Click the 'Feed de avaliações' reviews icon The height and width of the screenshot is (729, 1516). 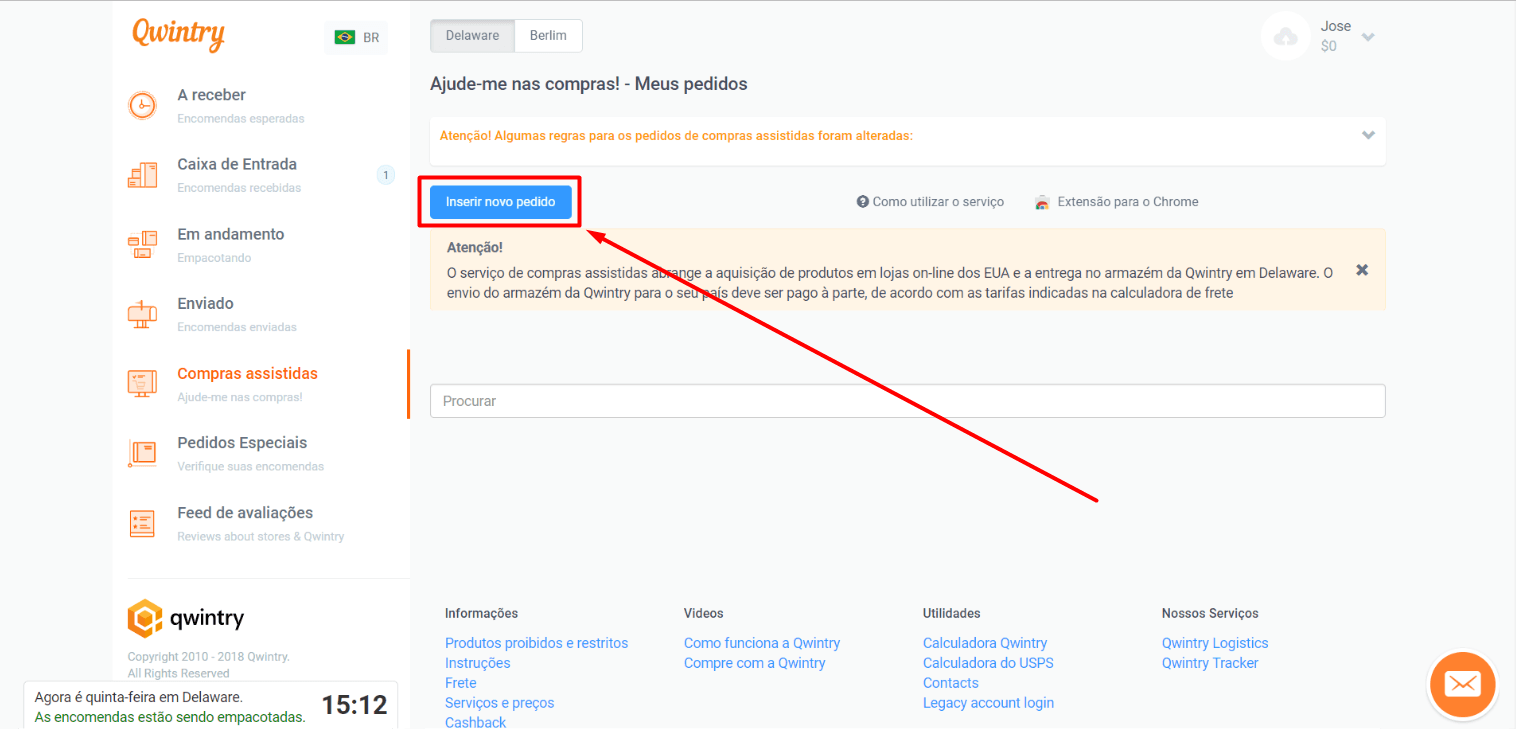pos(143,522)
